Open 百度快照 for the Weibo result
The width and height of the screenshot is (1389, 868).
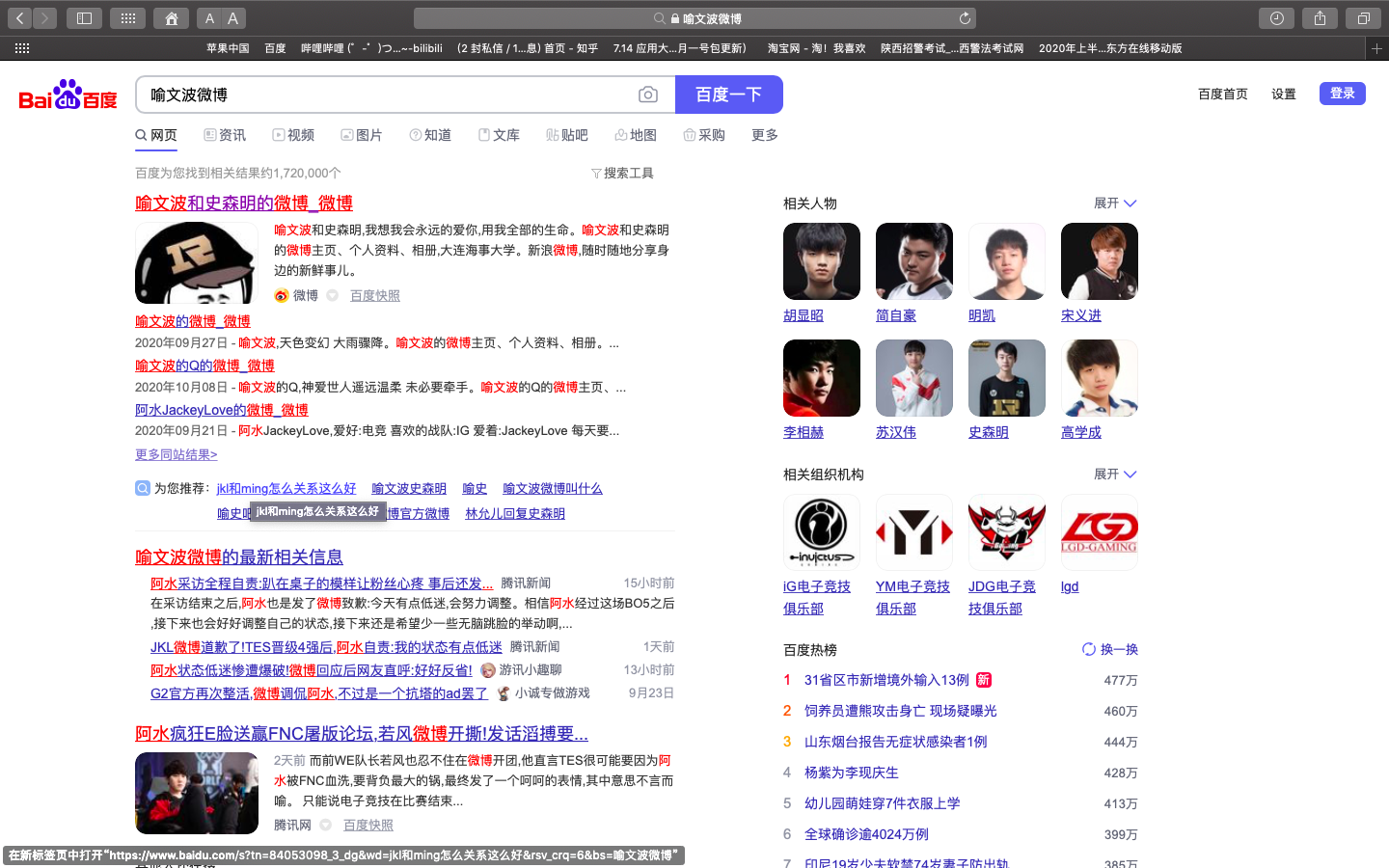pyautogui.click(x=375, y=296)
